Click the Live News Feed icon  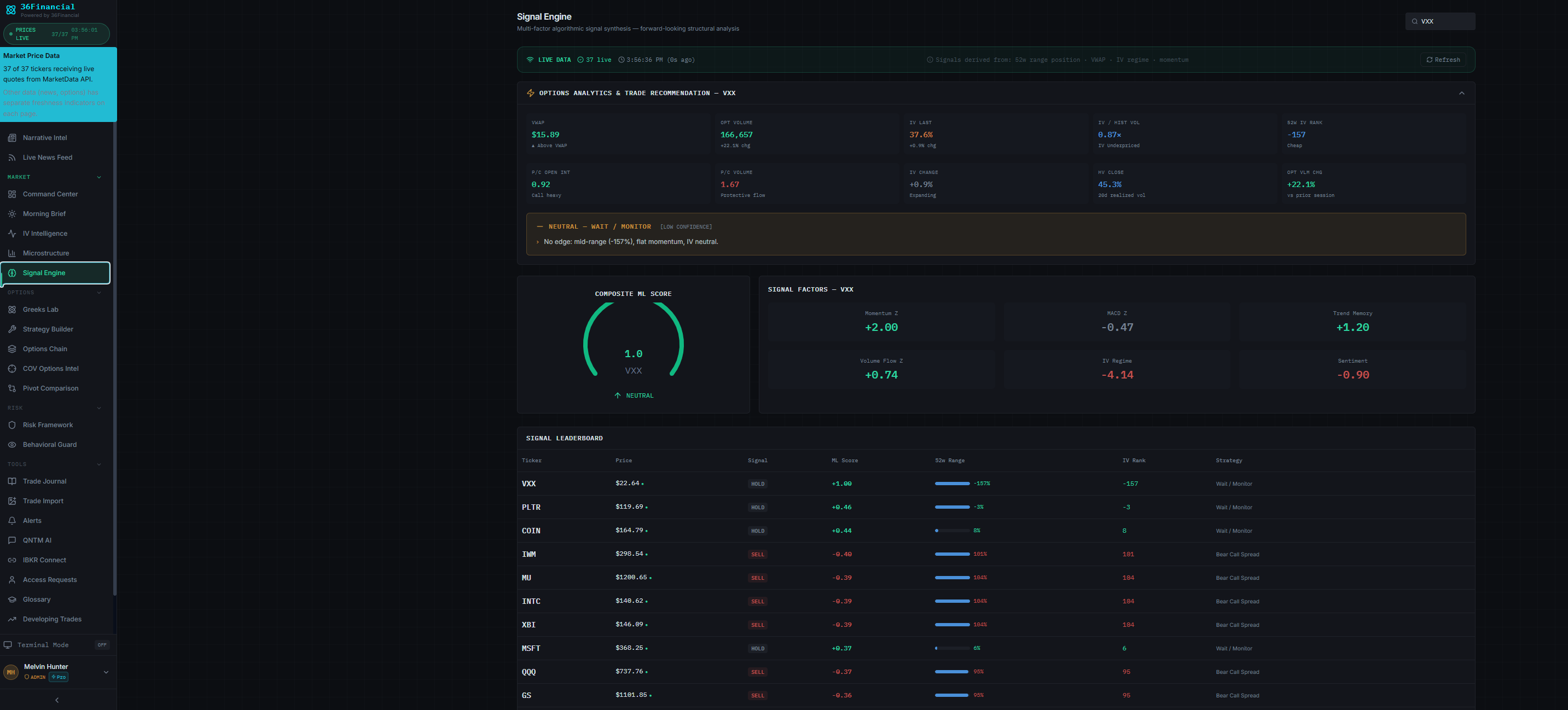pyautogui.click(x=12, y=158)
